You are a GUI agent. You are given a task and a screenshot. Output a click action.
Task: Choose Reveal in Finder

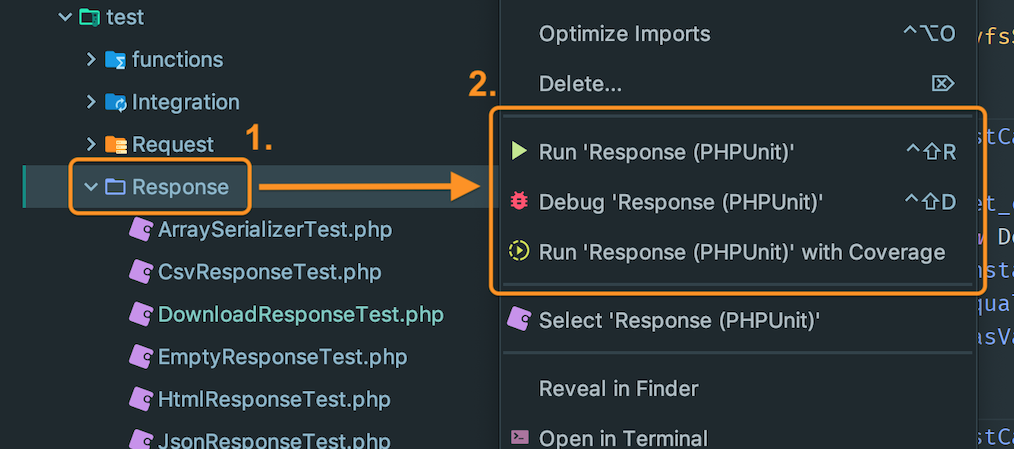click(739, 388)
